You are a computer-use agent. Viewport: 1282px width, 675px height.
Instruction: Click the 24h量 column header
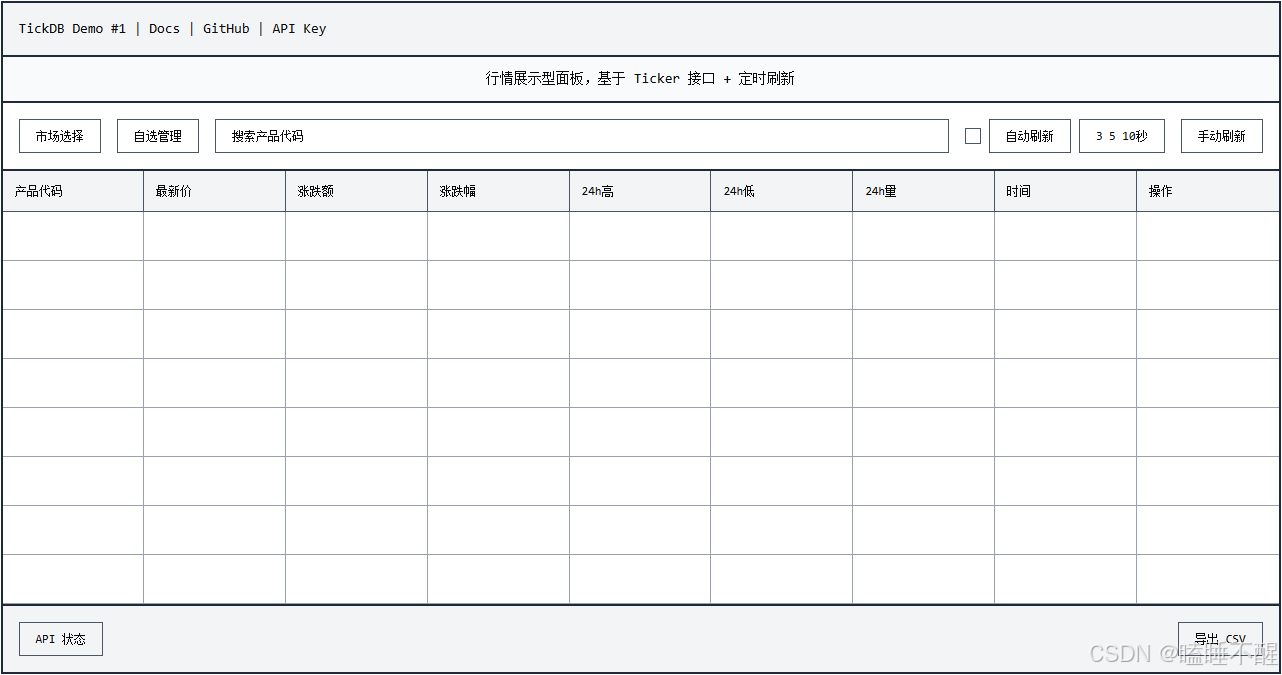pos(881,191)
